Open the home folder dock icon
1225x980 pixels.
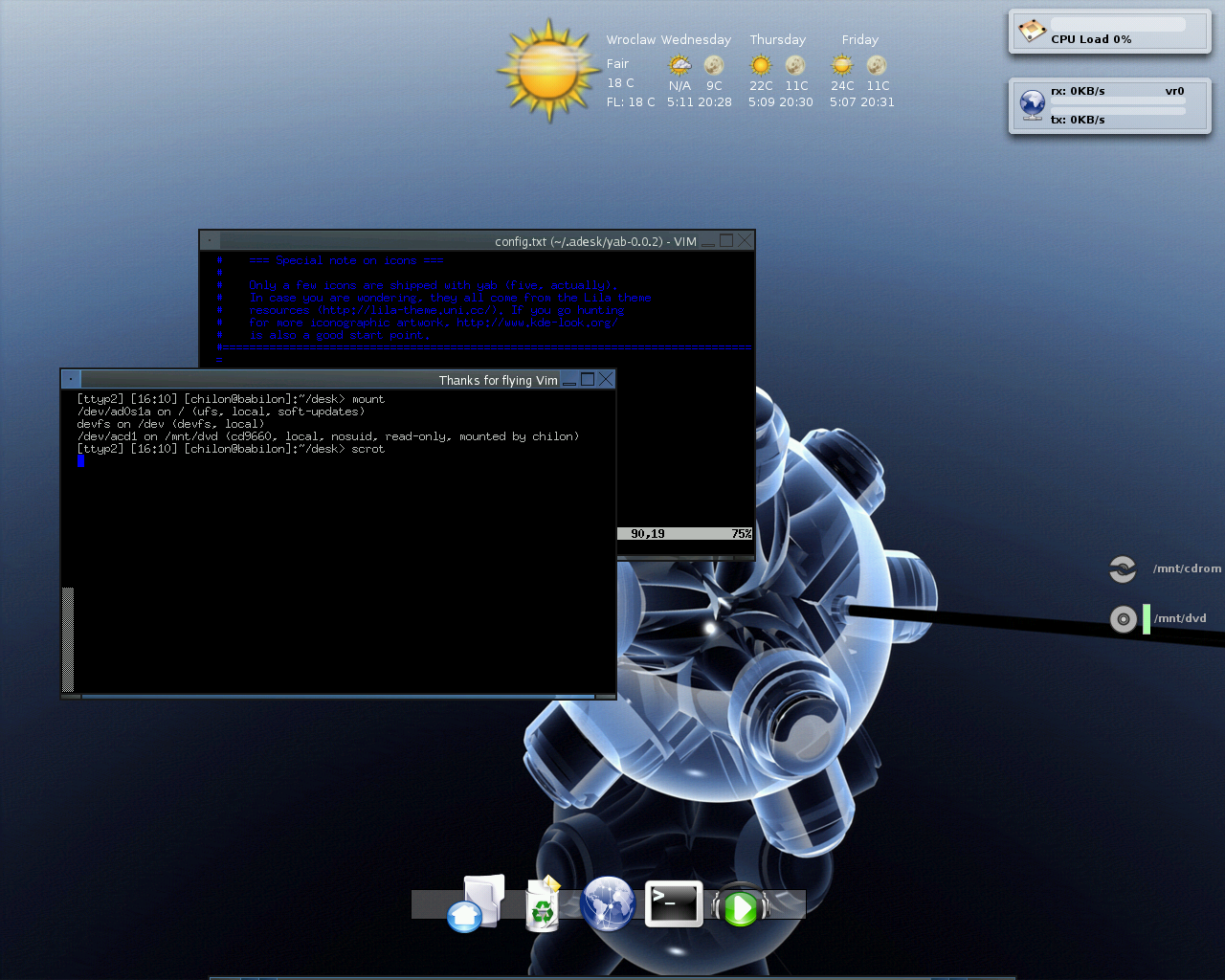[x=476, y=903]
